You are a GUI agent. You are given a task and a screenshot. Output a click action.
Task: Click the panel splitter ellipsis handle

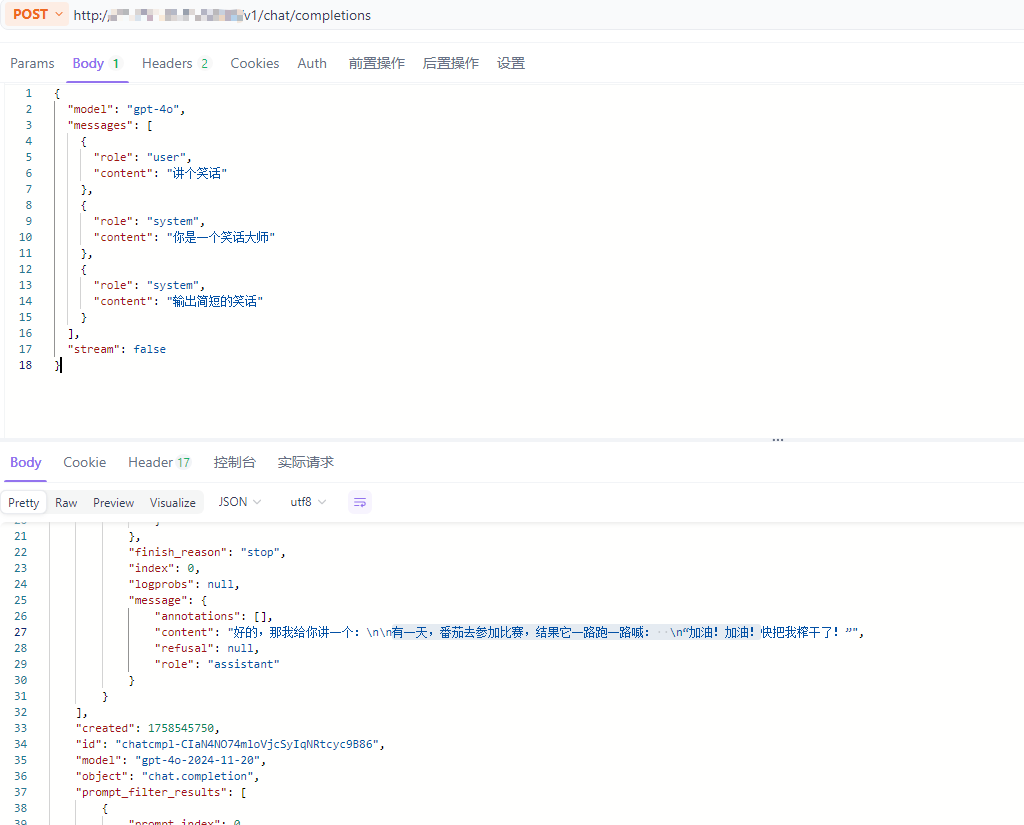777,440
